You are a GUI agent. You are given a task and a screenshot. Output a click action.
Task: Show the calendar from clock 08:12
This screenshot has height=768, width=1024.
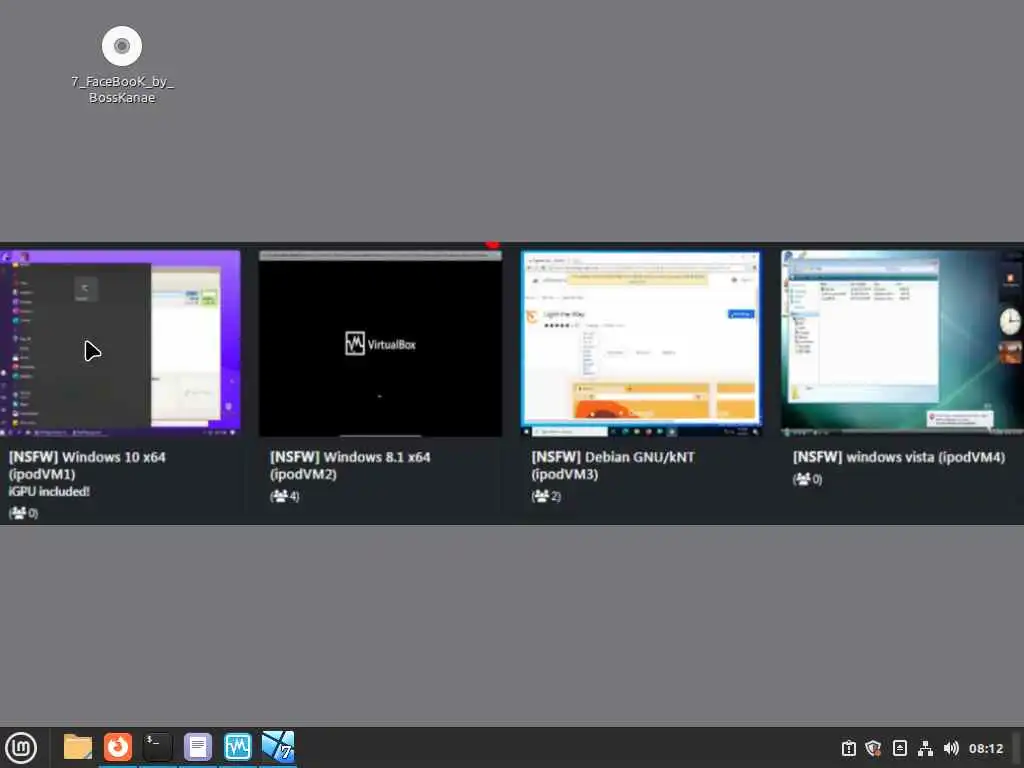pyautogui.click(x=985, y=748)
